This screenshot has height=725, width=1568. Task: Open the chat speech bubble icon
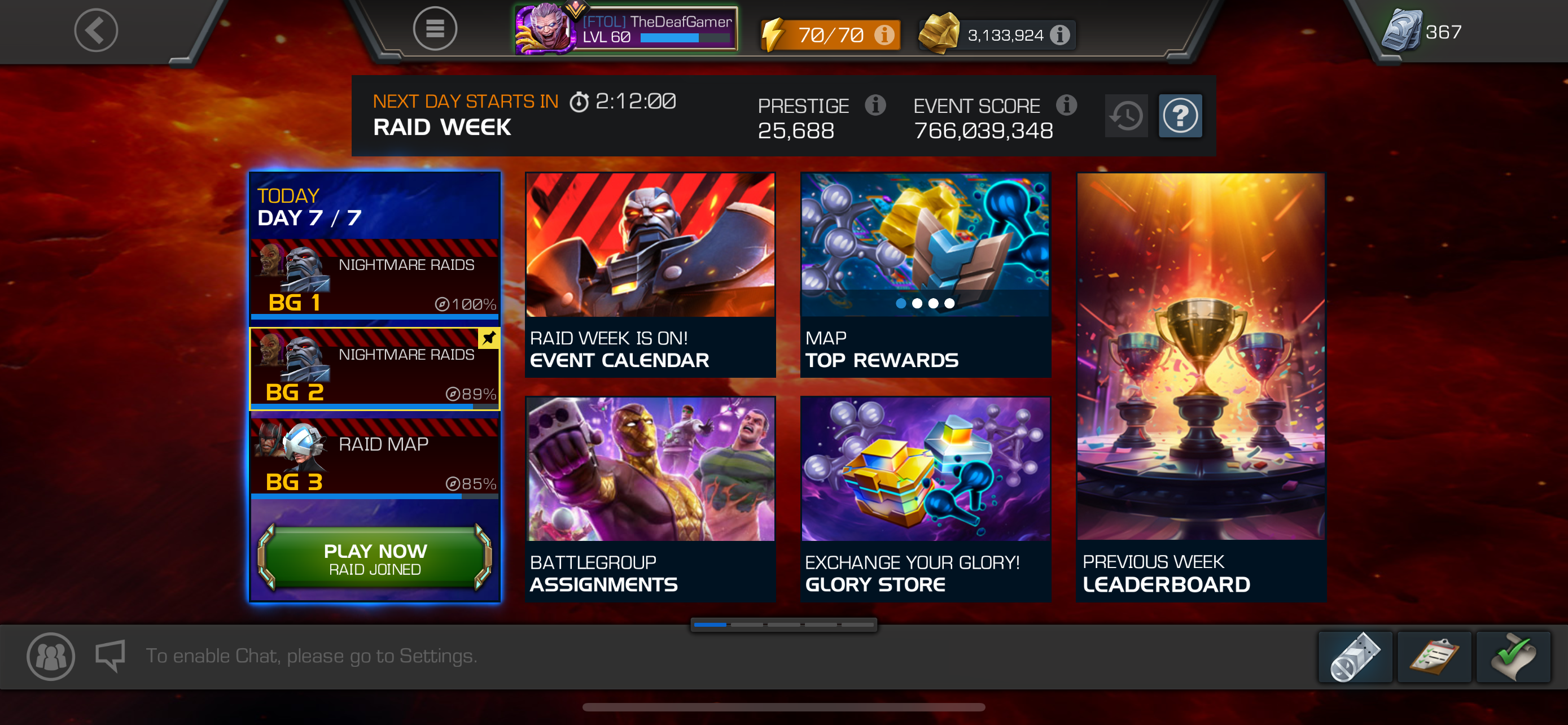tap(111, 655)
